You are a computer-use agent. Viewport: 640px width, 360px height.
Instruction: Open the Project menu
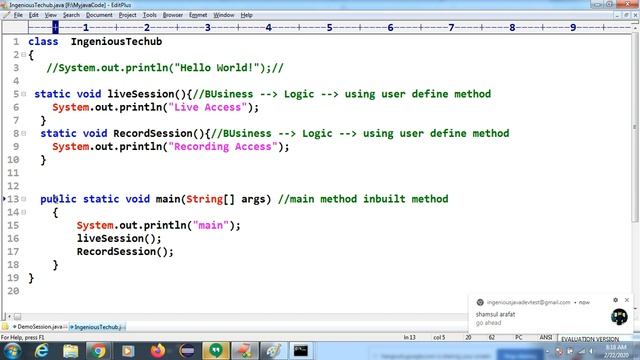click(x=127, y=15)
